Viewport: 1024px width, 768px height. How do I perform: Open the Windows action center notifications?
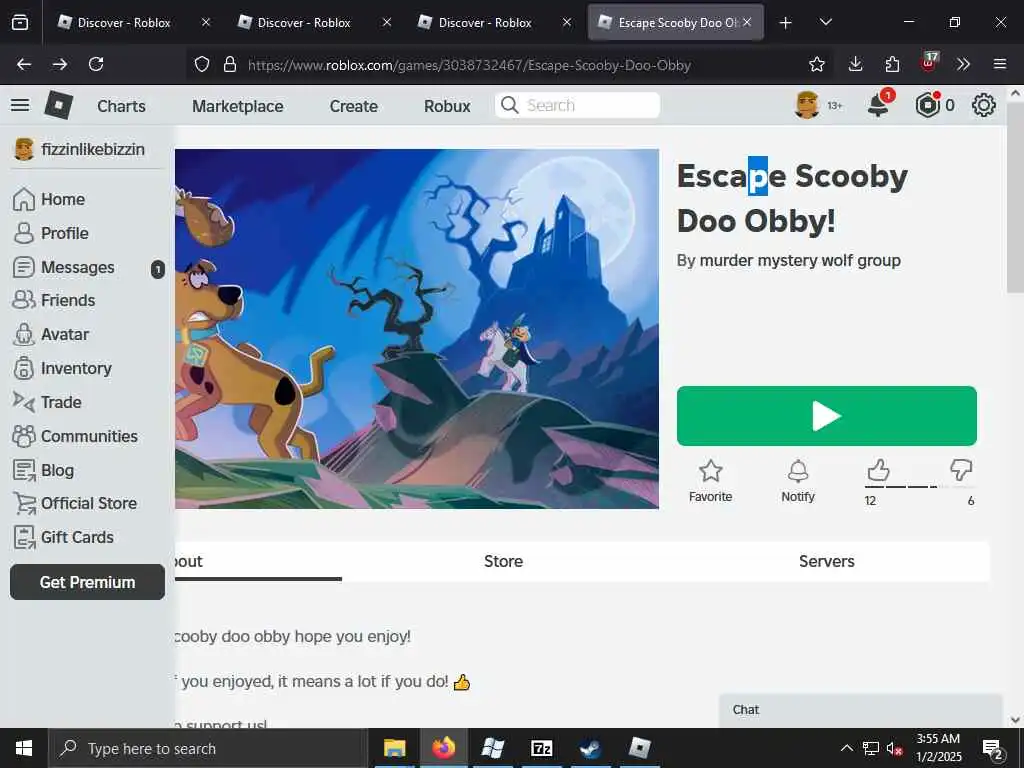[993, 748]
